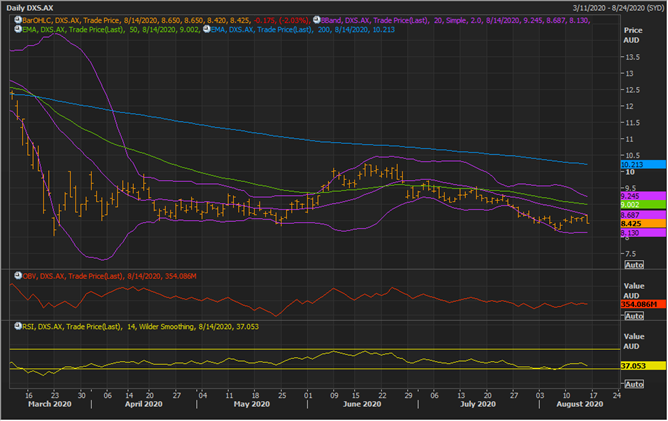Click 'Value AUD' heading in the OBV panel
The height and width of the screenshot is (421, 668).
[x=634, y=291]
